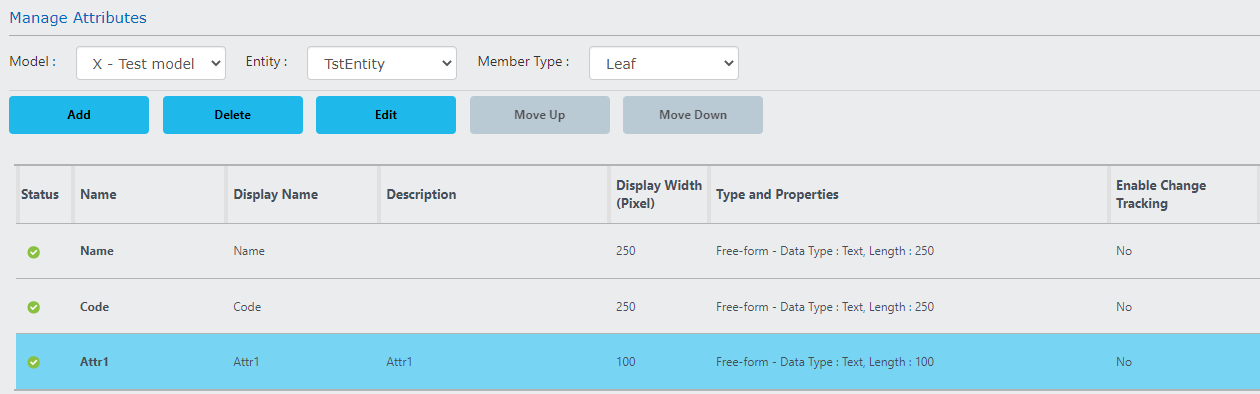Click the green status icon for Code row

tap(33, 307)
